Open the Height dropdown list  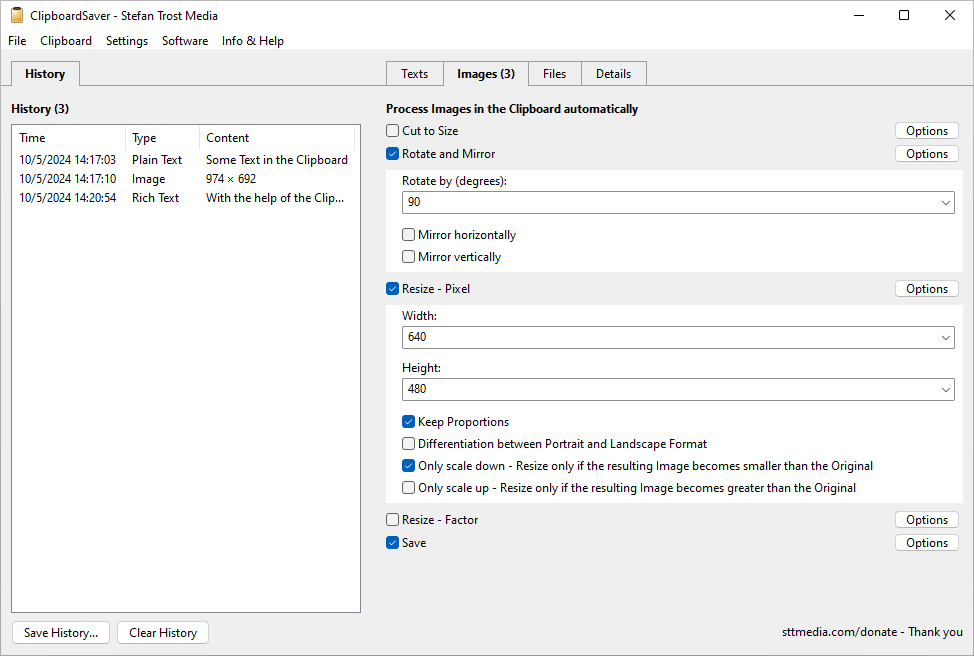(x=945, y=390)
